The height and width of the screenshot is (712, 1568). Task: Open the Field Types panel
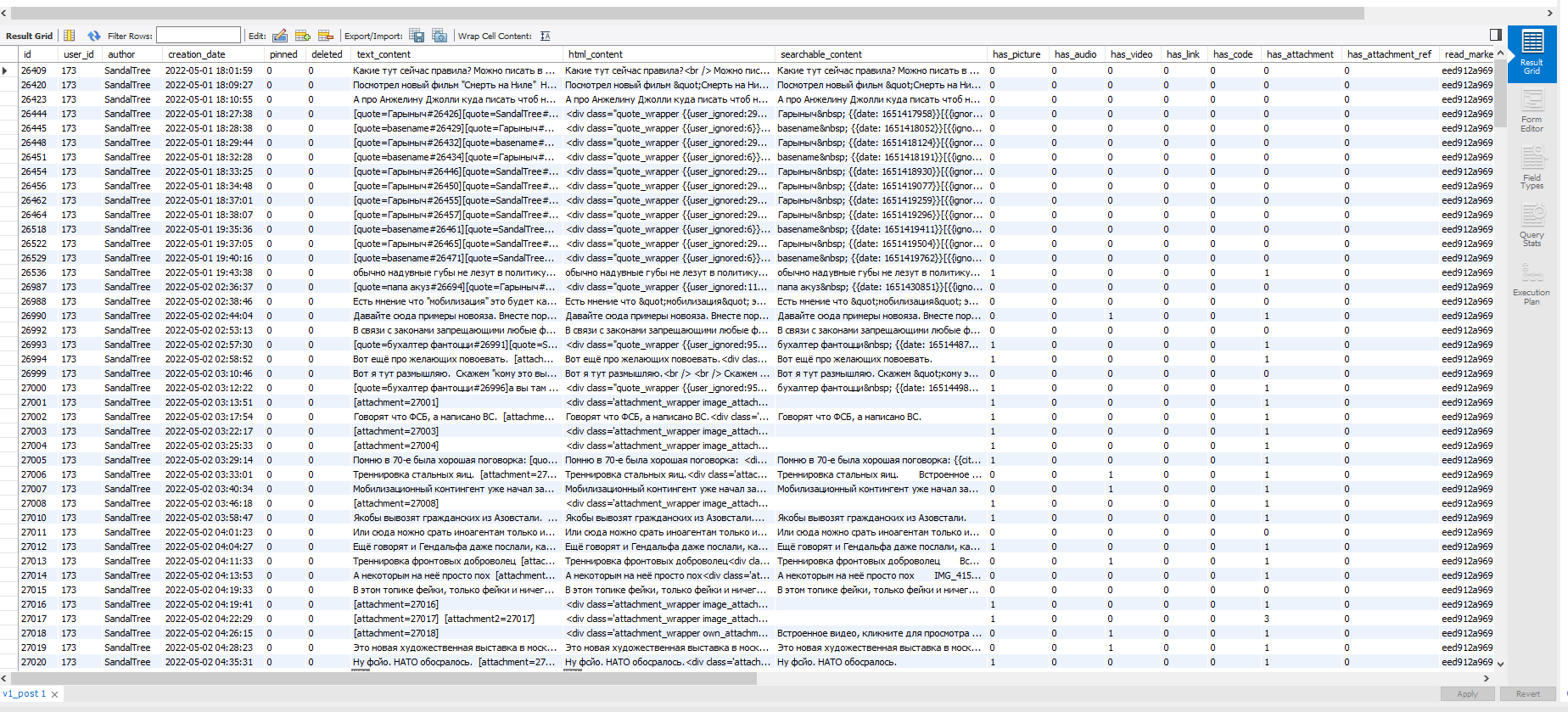click(1532, 170)
